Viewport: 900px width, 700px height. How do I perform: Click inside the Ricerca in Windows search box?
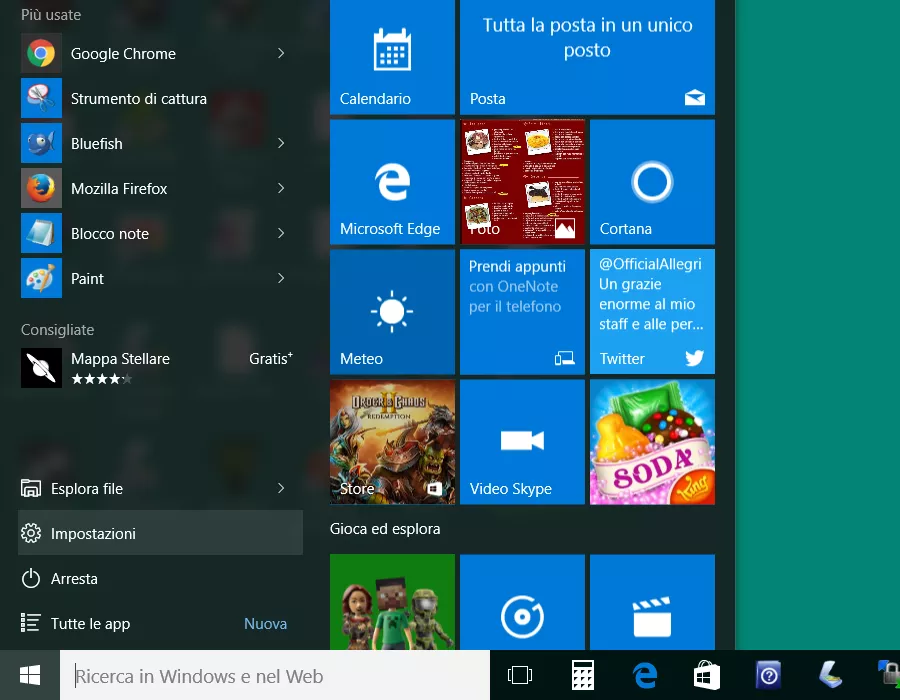pos(200,675)
